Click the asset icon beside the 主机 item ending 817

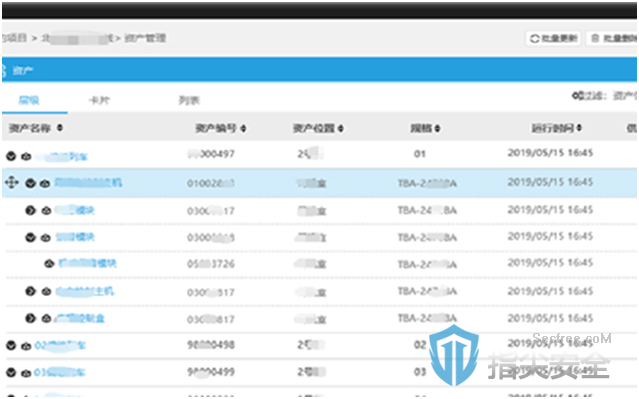[x=47, y=291]
